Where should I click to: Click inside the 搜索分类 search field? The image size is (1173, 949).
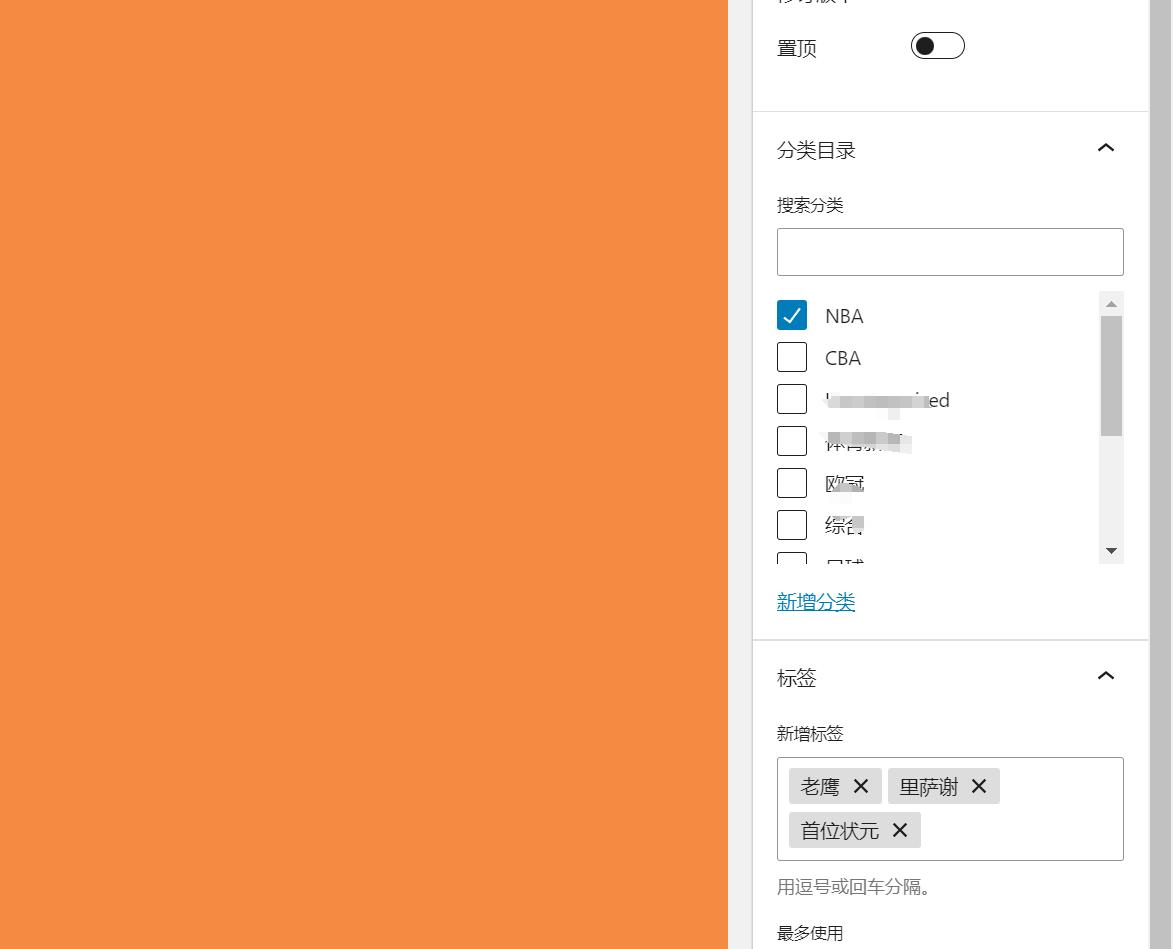click(x=950, y=251)
